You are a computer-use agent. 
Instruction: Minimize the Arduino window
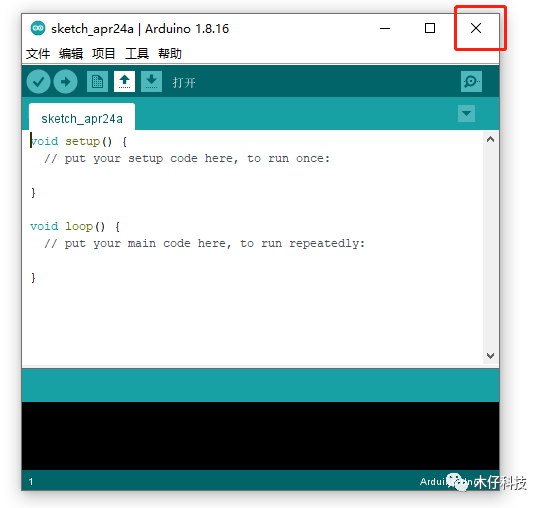click(x=385, y=28)
